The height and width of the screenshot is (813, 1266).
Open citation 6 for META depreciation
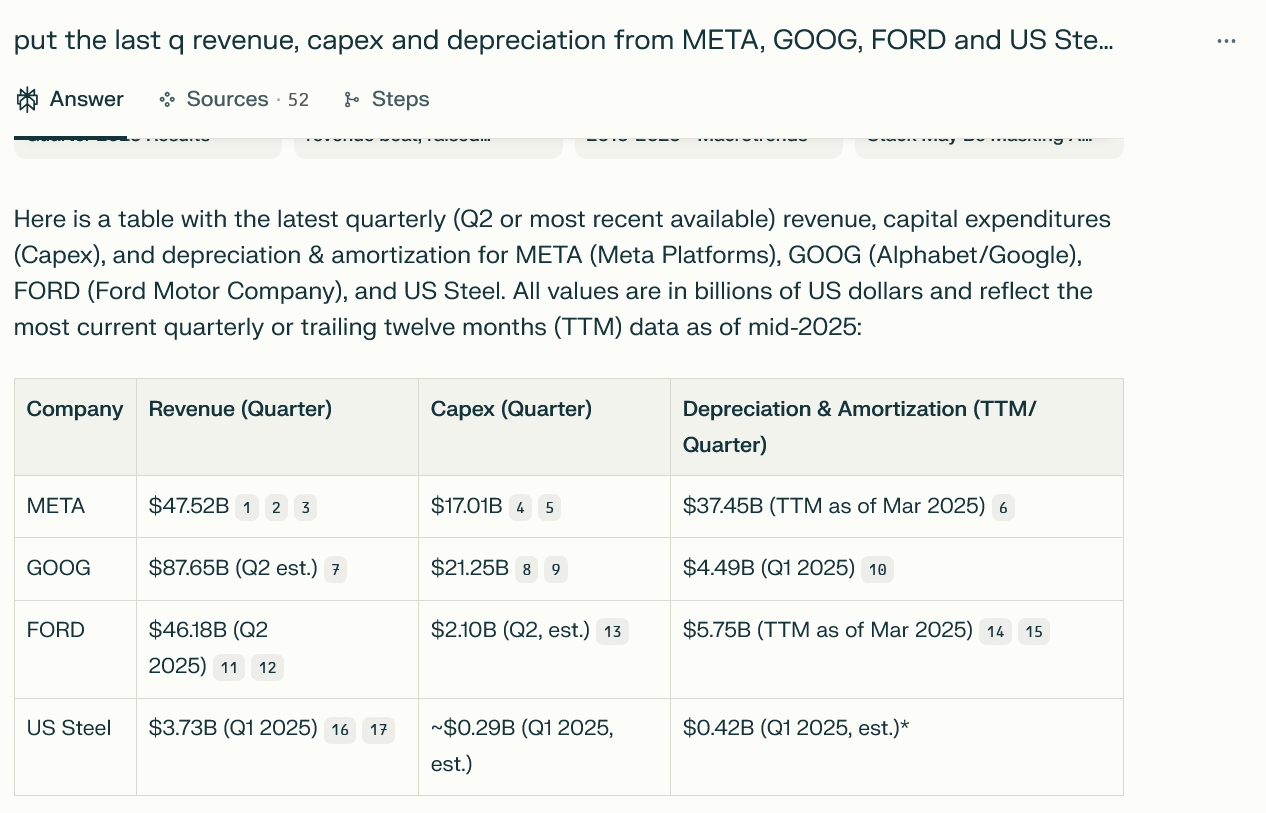tap(1003, 508)
